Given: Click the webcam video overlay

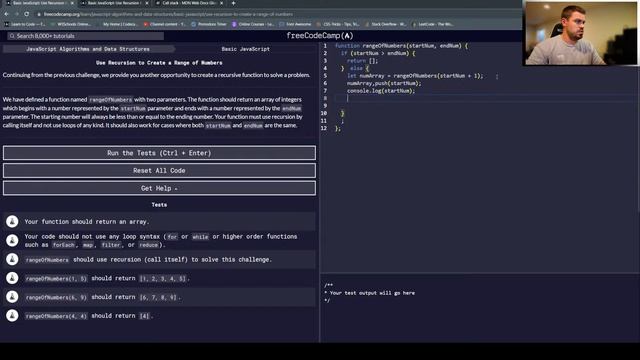Looking at the screenshot, I should tap(580, 33).
